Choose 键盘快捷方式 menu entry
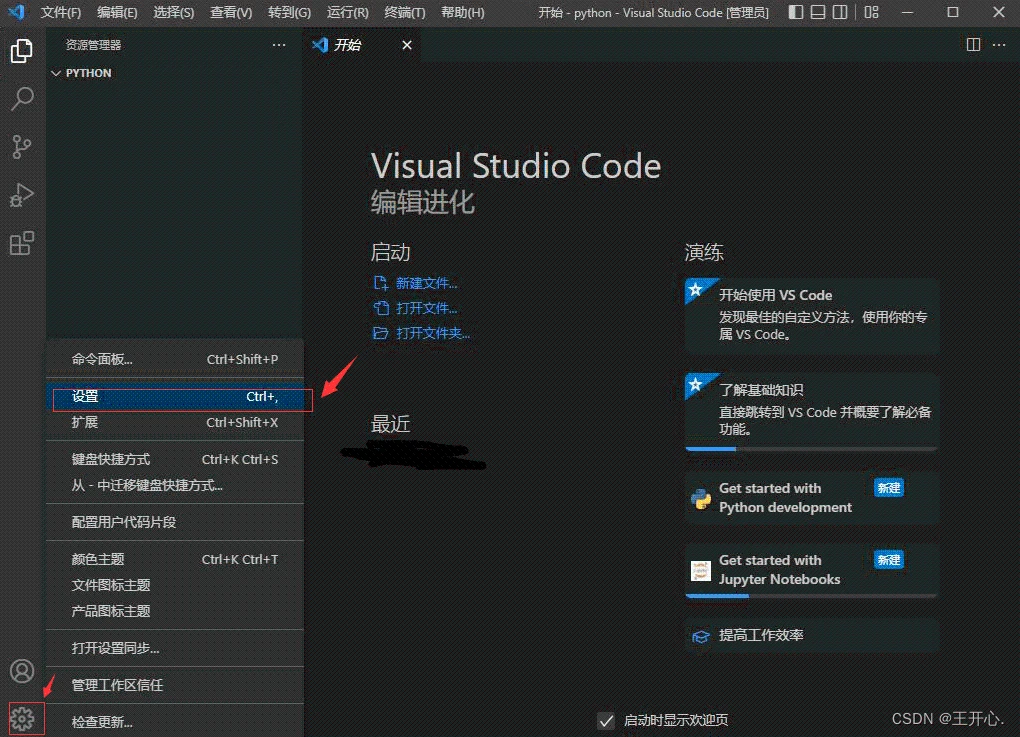 coord(174,459)
